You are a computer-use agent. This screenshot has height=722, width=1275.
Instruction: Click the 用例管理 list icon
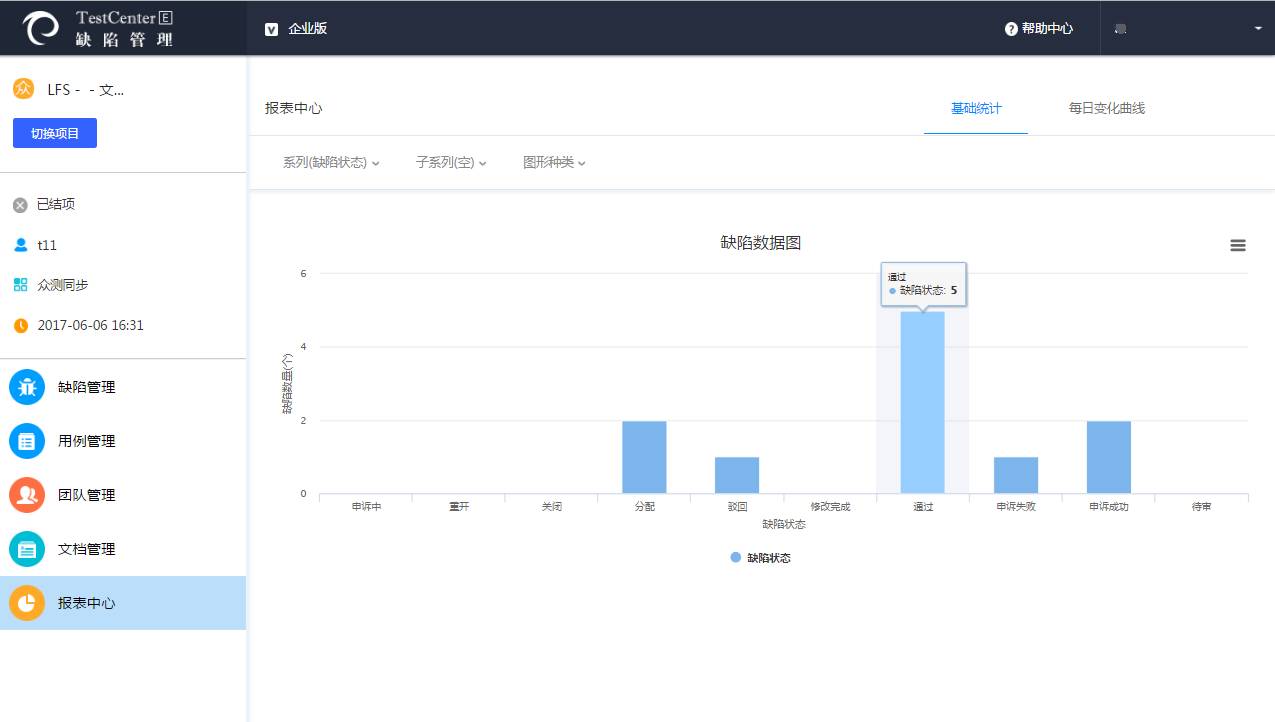tap(27, 441)
